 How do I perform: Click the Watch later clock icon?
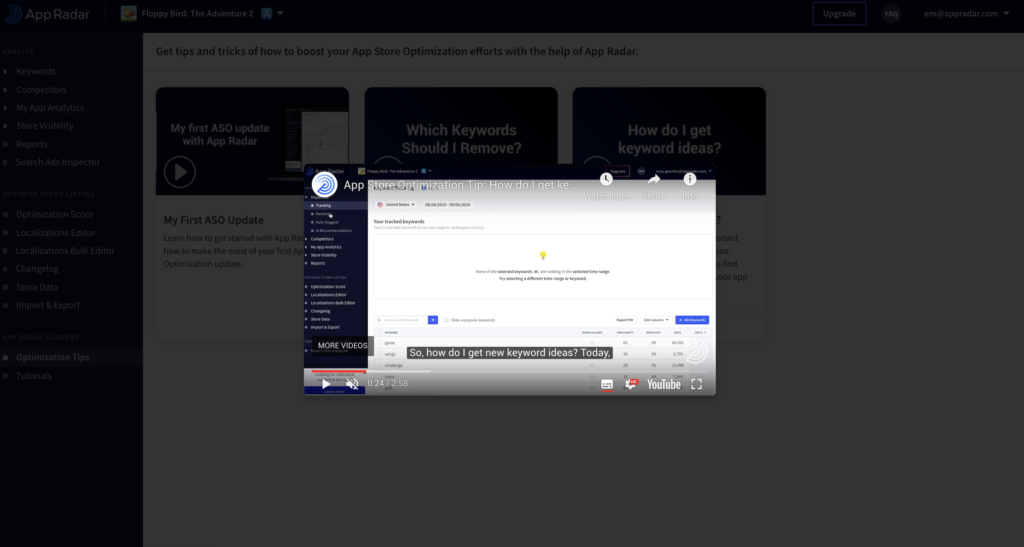[x=606, y=179]
